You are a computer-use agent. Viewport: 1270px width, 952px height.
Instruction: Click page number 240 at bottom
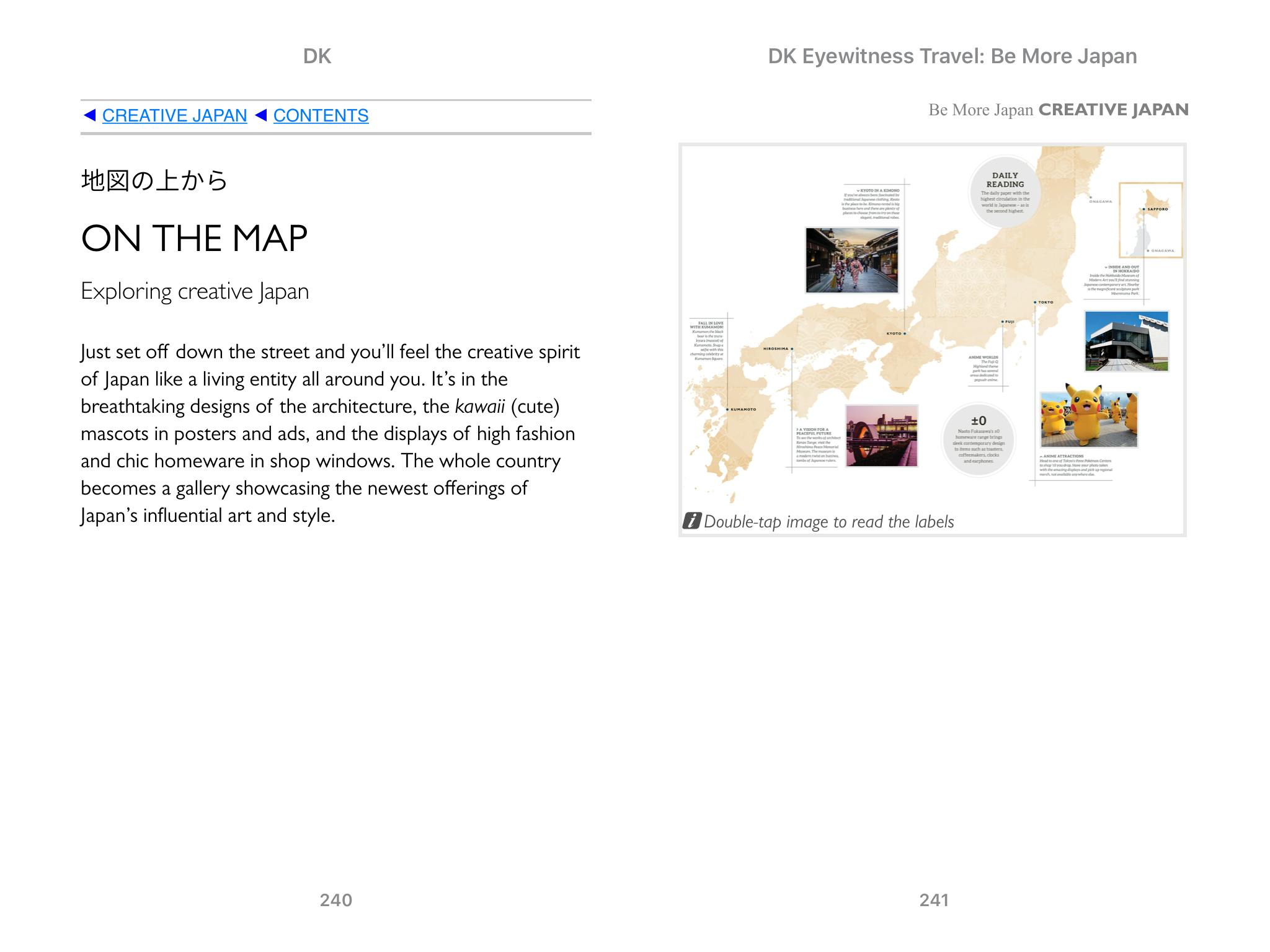(335, 900)
